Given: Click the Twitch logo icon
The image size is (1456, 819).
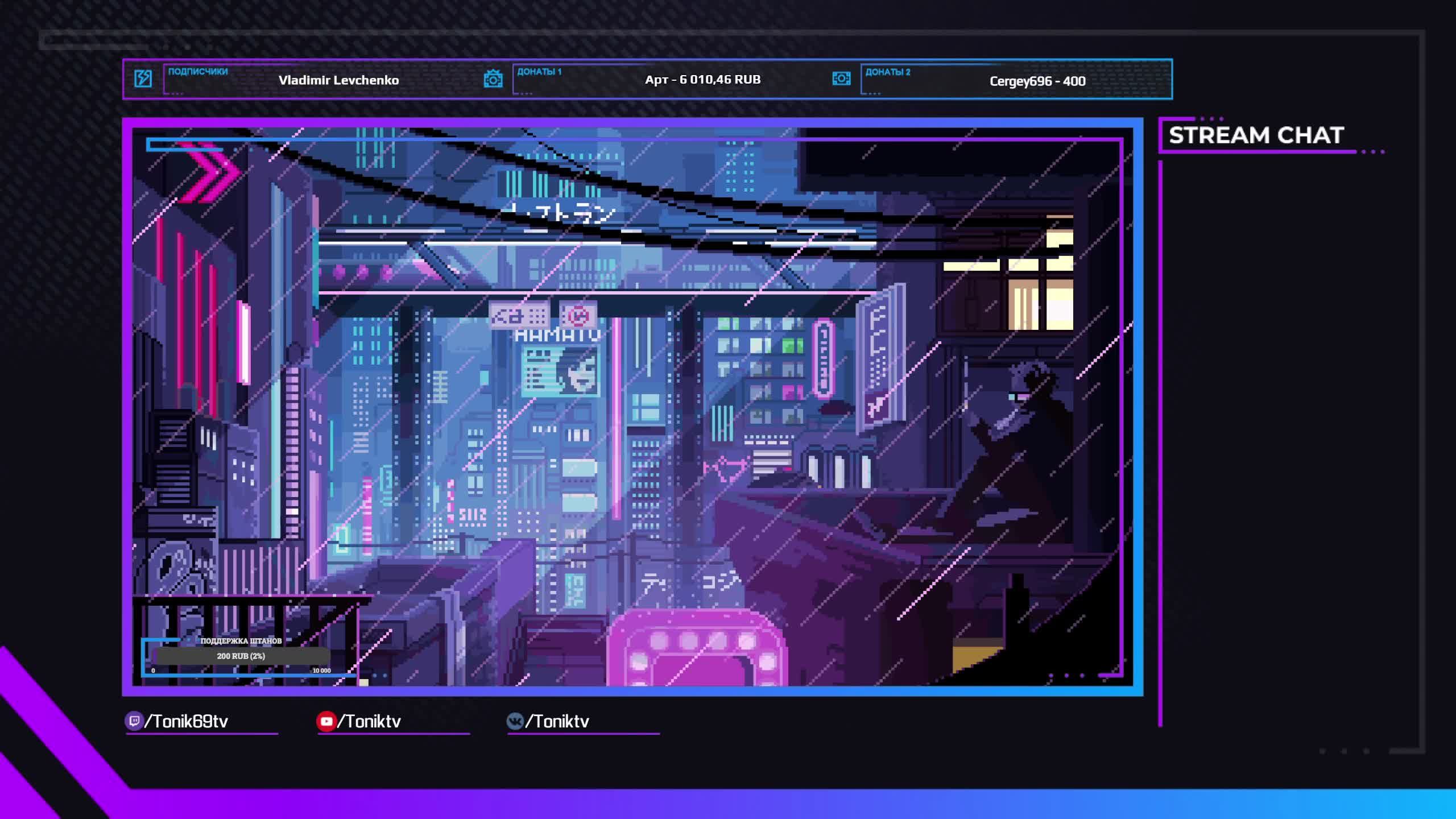Looking at the screenshot, I should (134, 721).
